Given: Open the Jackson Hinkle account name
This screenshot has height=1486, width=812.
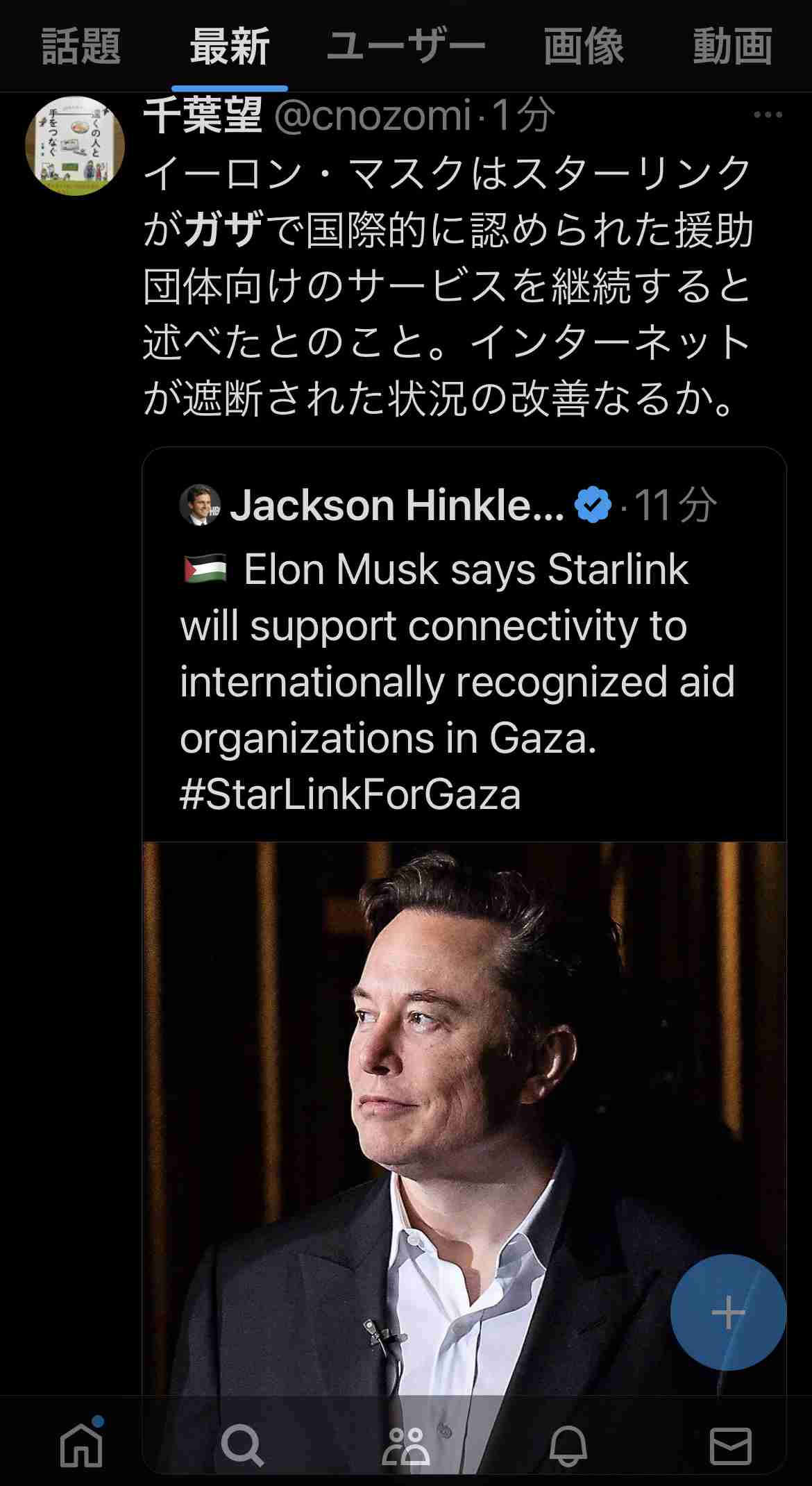Looking at the screenshot, I should pyautogui.click(x=397, y=505).
